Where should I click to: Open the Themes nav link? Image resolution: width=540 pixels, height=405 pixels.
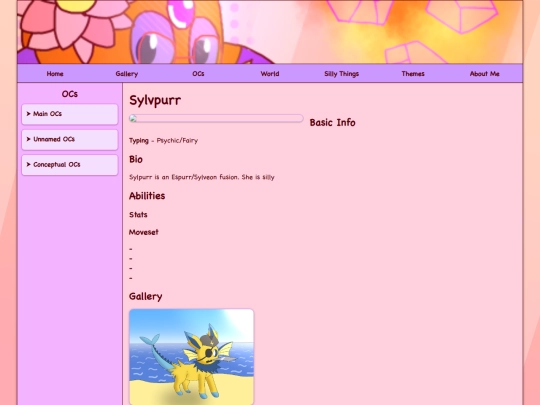413,74
